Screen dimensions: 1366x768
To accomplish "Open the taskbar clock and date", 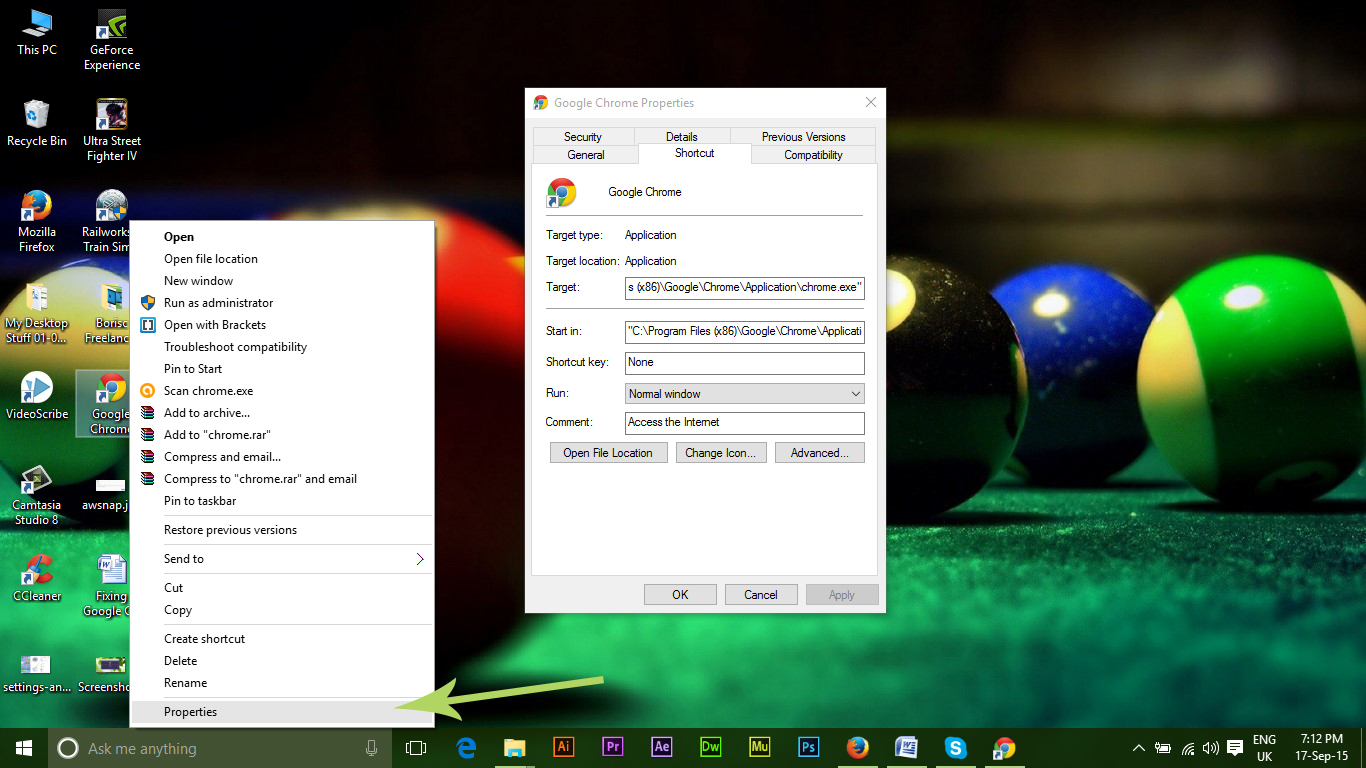I will [x=1322, y=748].
